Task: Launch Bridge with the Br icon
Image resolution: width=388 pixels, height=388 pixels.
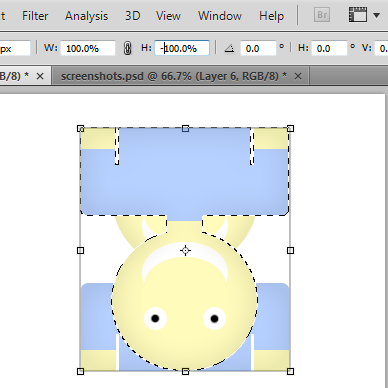Action: click(x=322, y=15)
